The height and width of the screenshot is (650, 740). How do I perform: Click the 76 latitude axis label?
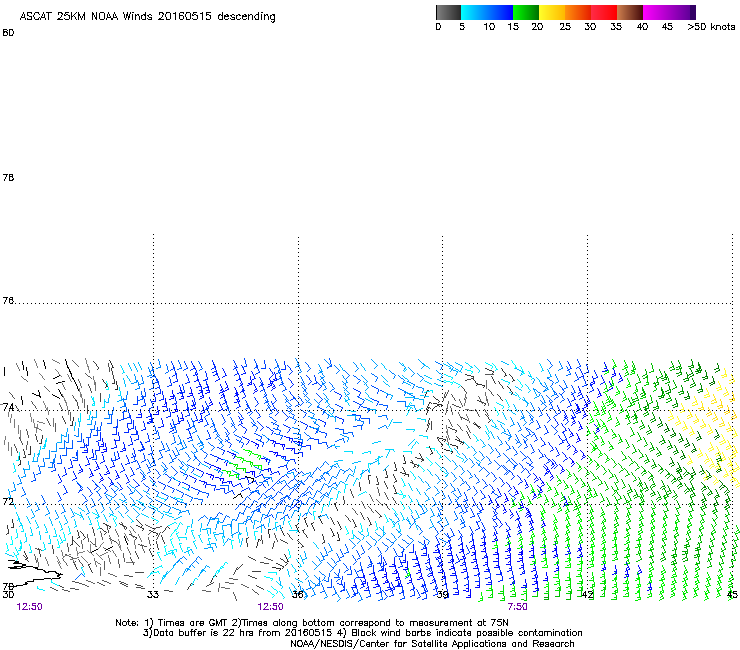click(8, 301)
